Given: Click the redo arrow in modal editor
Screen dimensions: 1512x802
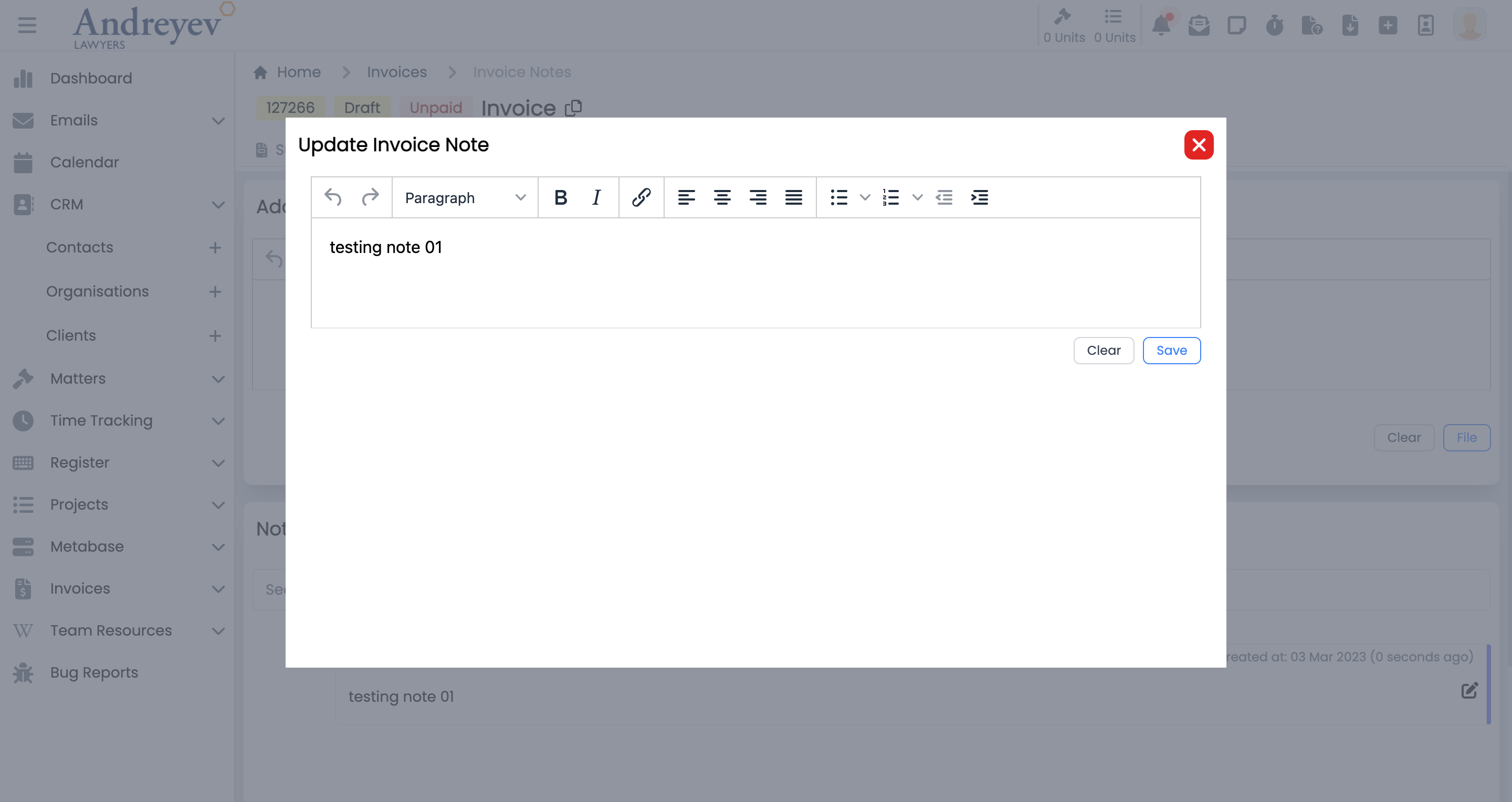Looking at the screenshot, I should click(370, 198).
